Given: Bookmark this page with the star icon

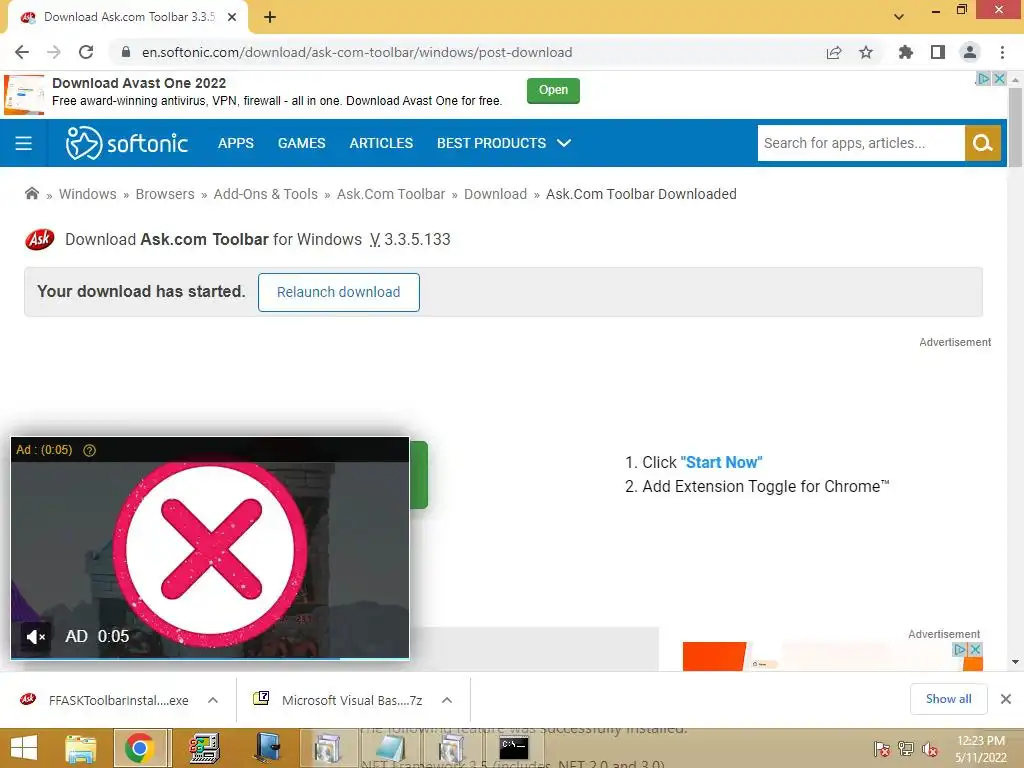Looking at the screenshot, I should click(866, 52).
